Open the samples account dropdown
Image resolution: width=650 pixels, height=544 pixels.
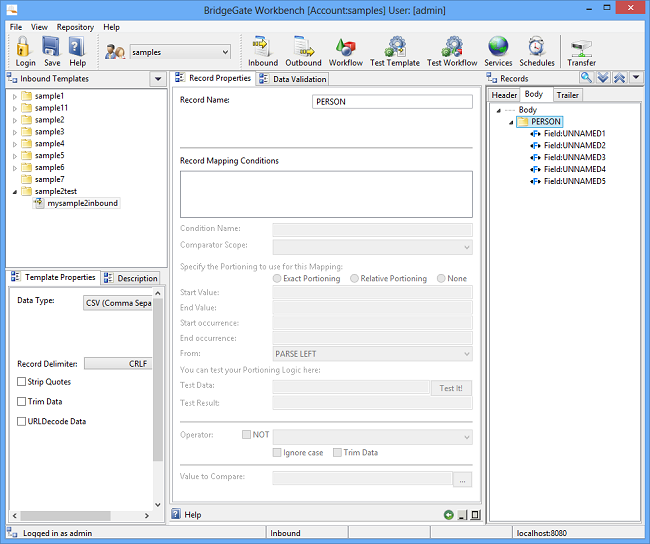[225, 52]
